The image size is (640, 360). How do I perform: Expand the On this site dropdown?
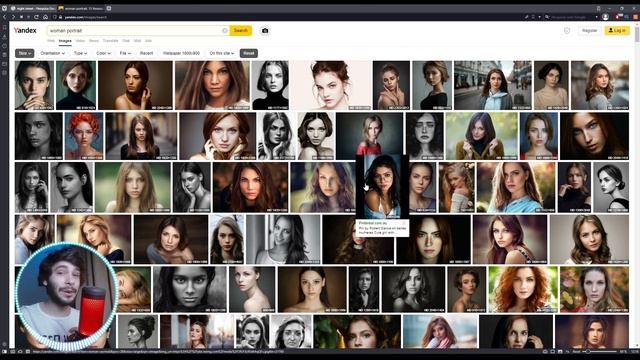pos(222,53)
